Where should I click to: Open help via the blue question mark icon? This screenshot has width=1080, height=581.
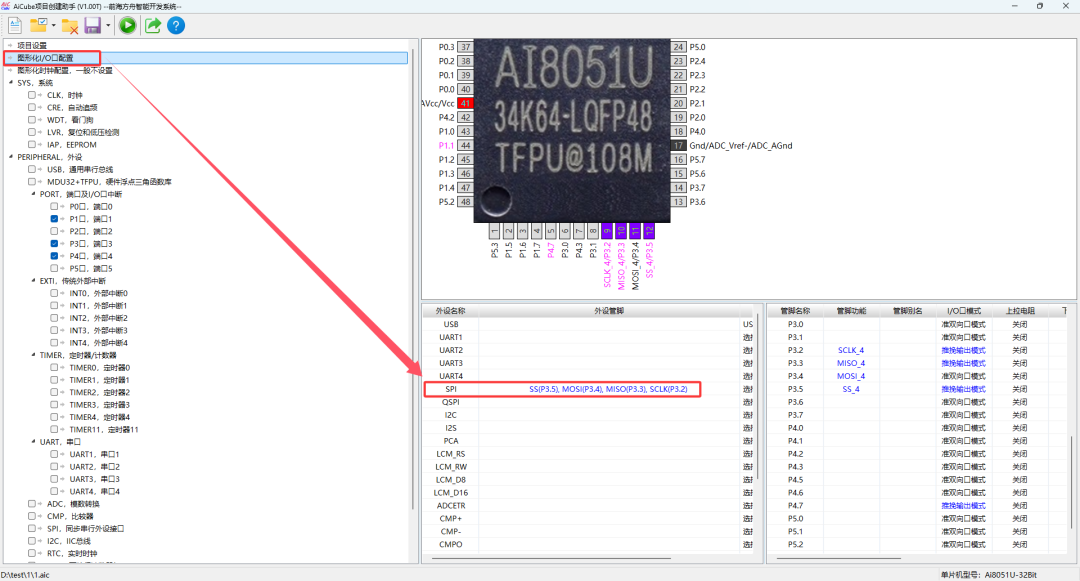177,25
